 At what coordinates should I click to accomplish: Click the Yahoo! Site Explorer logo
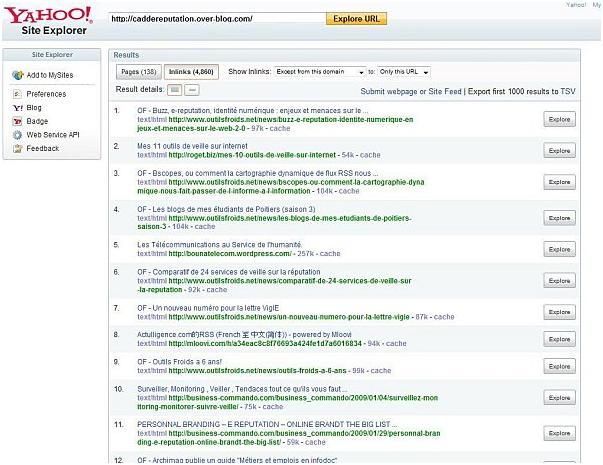(x=49, y=21)
